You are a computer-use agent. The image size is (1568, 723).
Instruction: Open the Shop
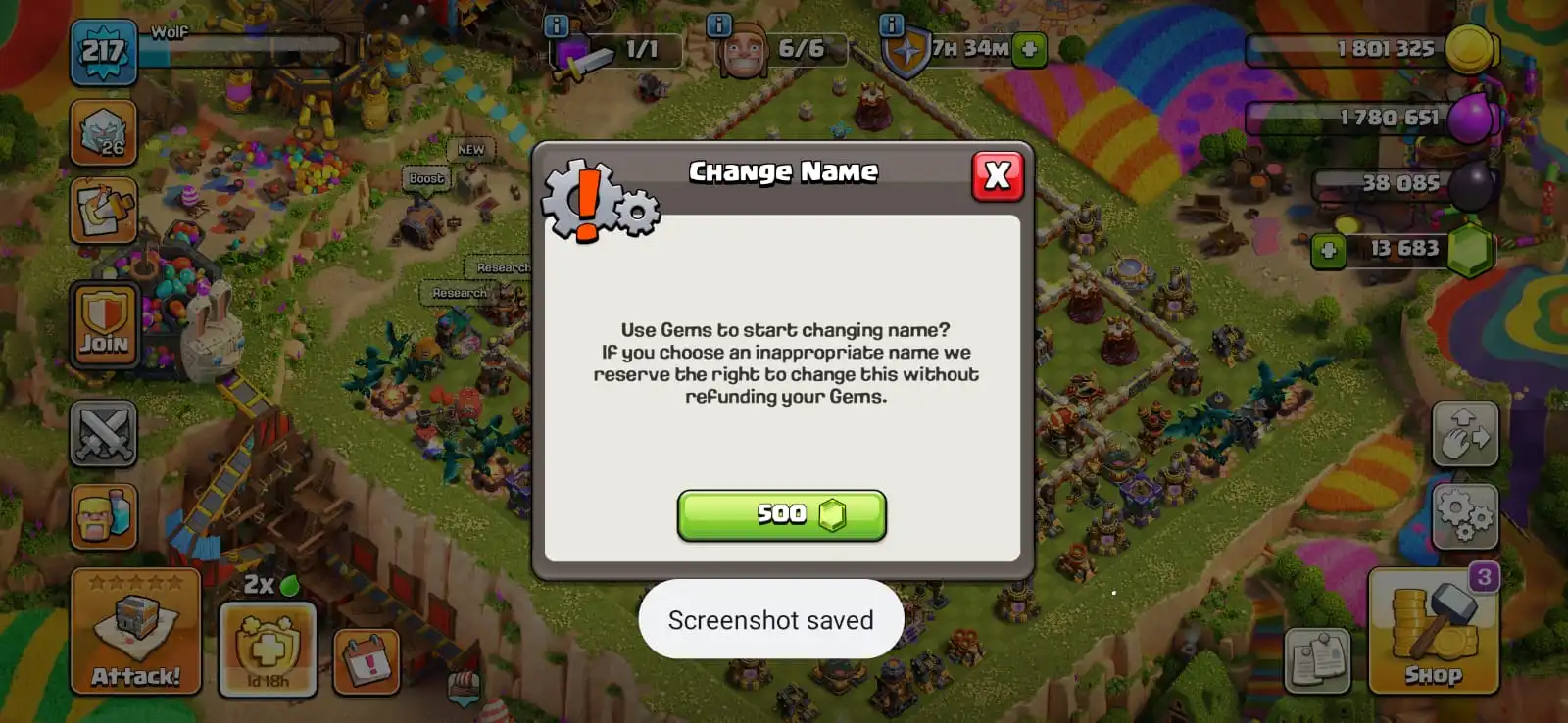[x=1434, y=632]
